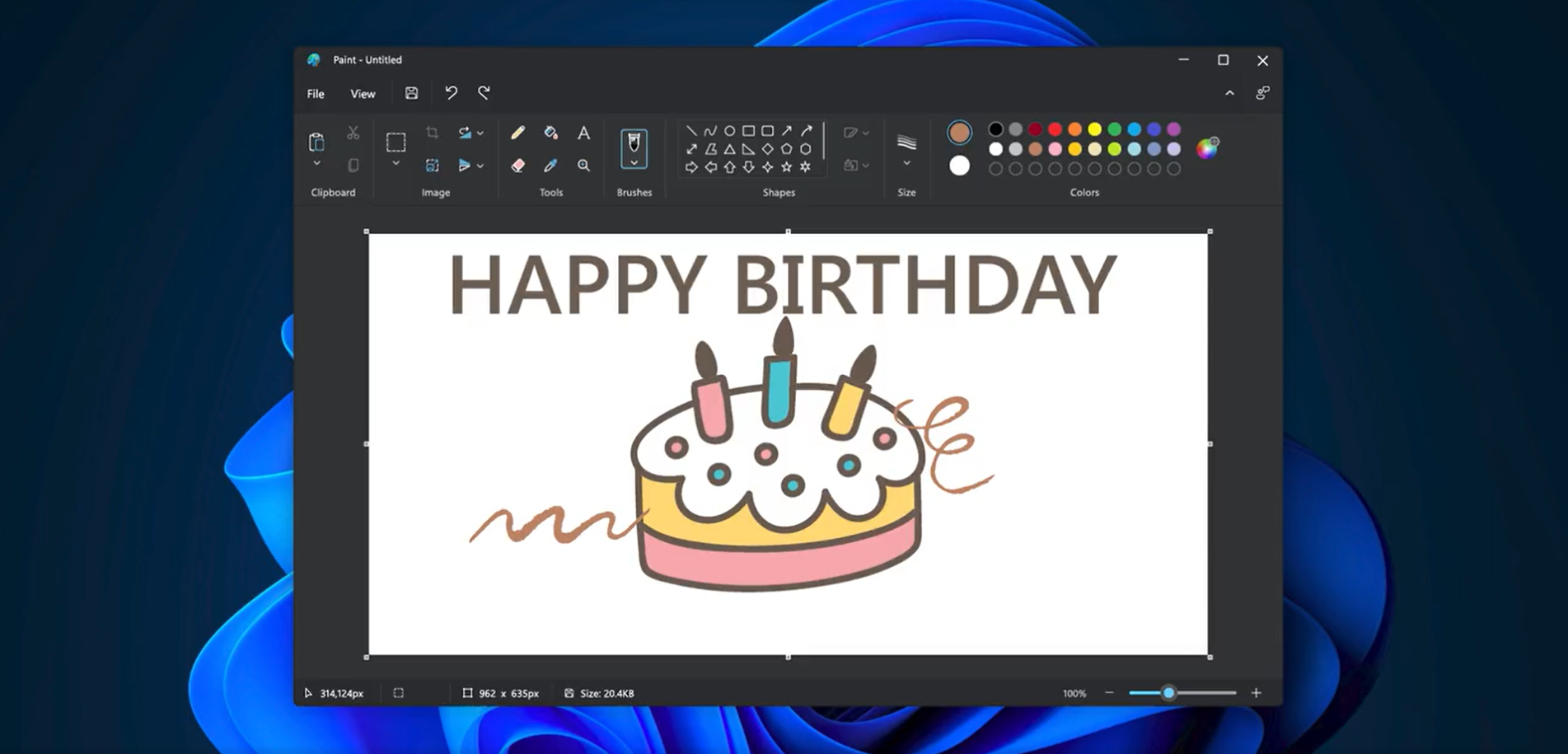
Task: Click the Paste clipboard icon
Action: pyautogui.click(x=316, y=142)
